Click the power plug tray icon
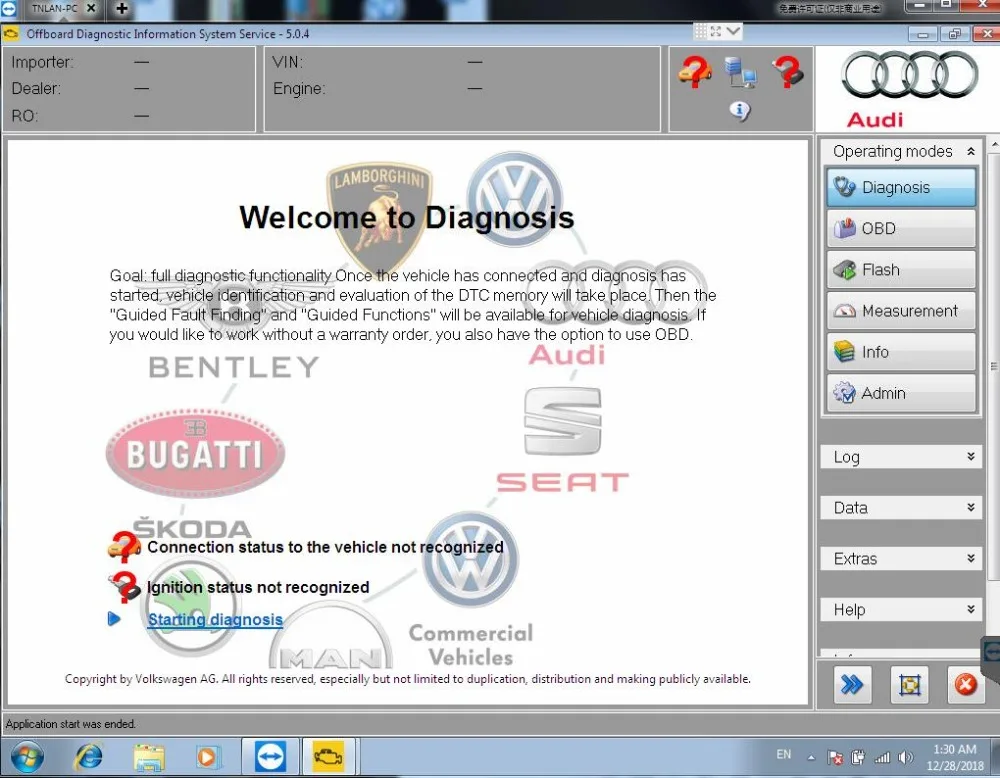Screen dimensions: 1000x778 (x=858, y=758)
